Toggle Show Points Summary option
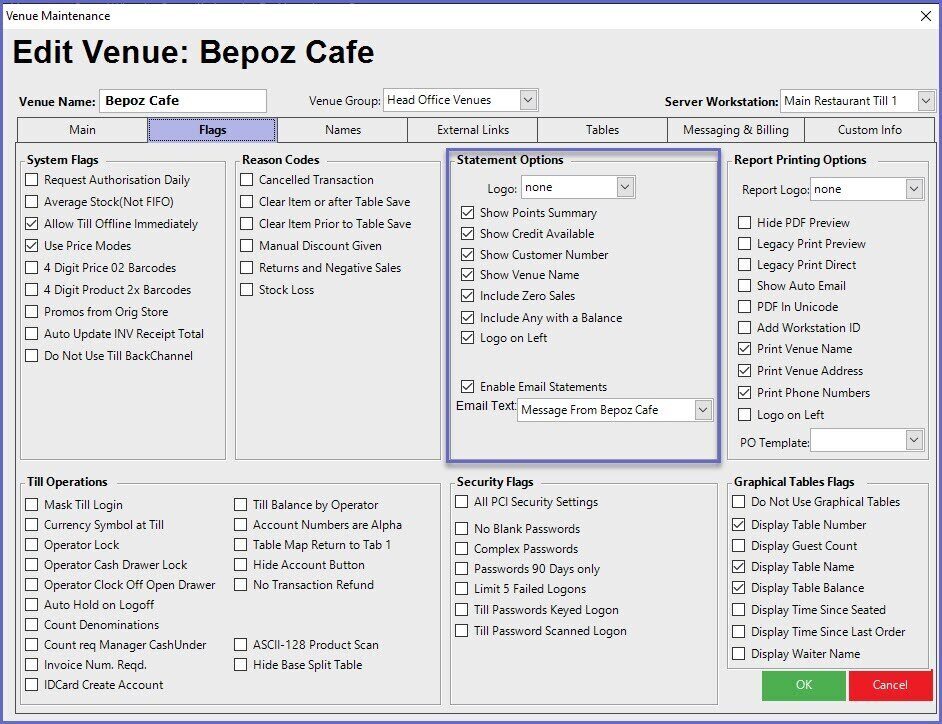942x724 pixels. coord(468,213)
